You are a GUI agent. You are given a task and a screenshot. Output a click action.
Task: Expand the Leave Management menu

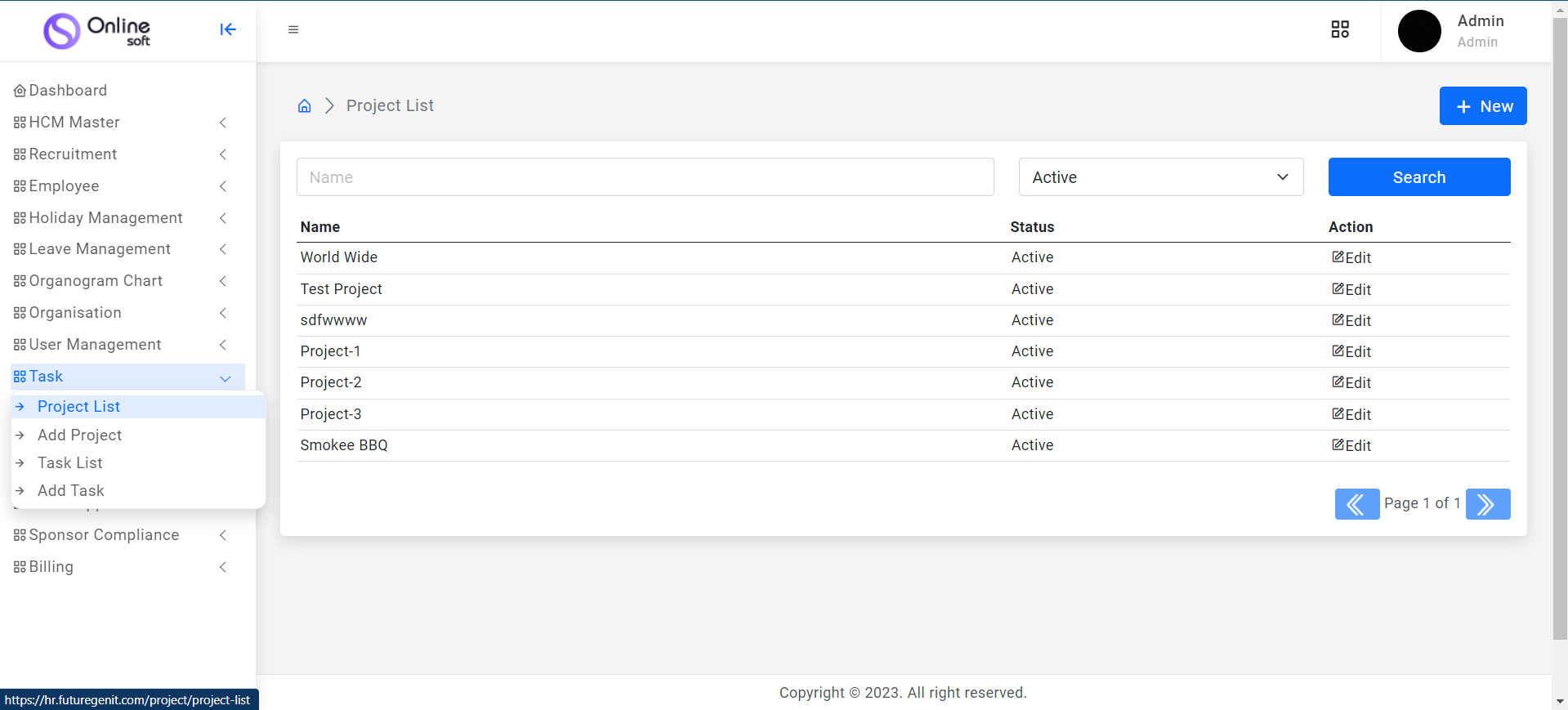(123, 249)
